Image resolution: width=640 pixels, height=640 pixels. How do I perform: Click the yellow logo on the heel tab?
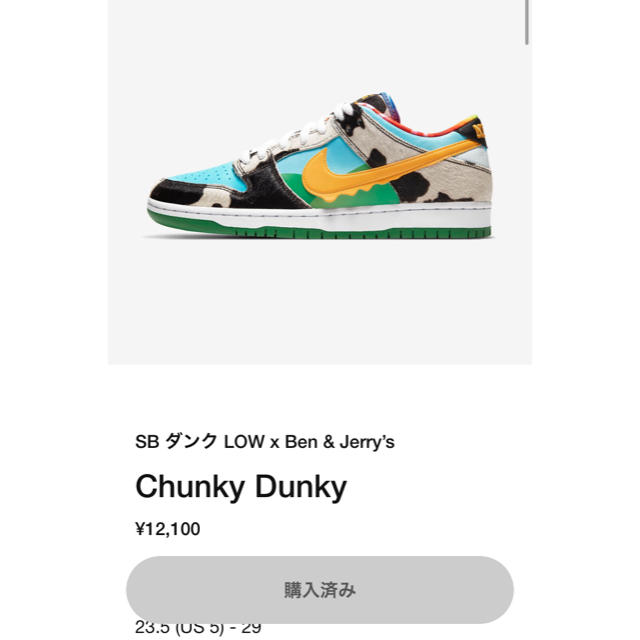[x=478, y=131]
